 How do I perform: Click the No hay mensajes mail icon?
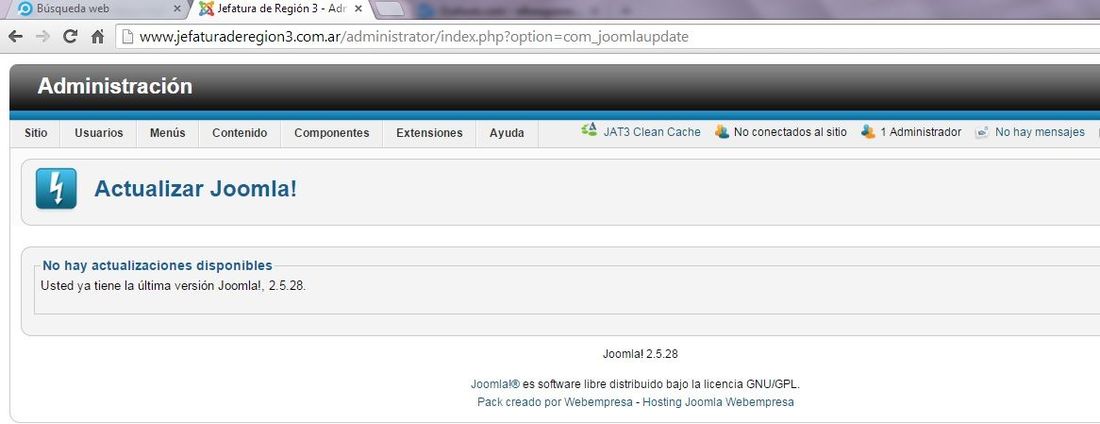tap(982, 132)
